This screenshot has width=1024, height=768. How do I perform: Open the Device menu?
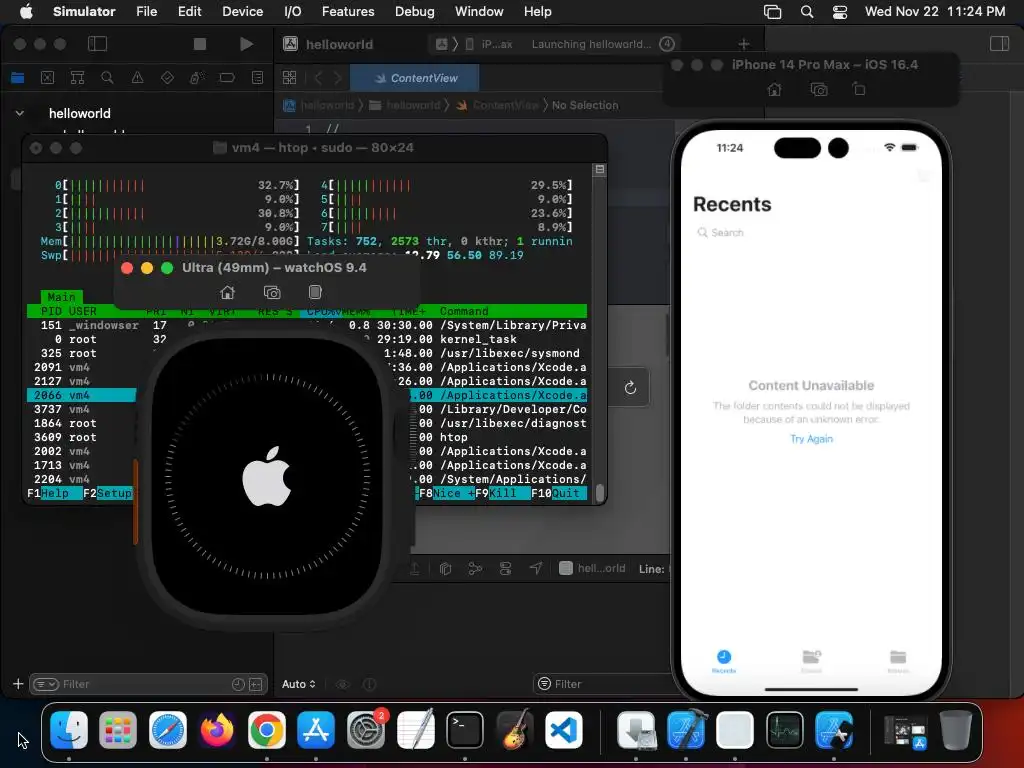(x=242, y=11)
